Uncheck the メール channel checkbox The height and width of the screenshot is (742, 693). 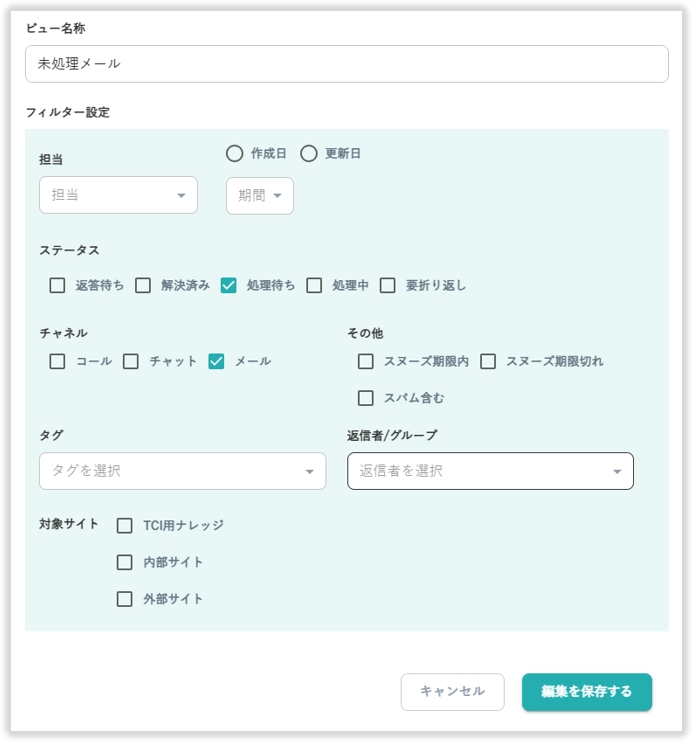[216, 361]
